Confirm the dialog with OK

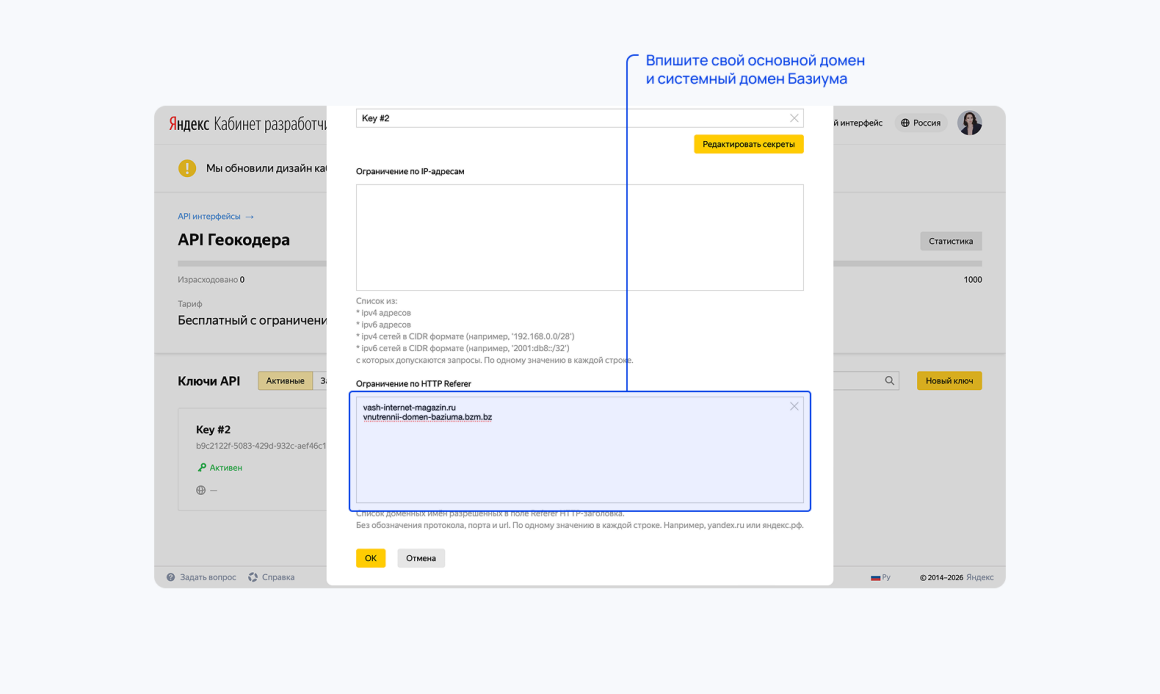pyautogui.click(x=371, y=558)
